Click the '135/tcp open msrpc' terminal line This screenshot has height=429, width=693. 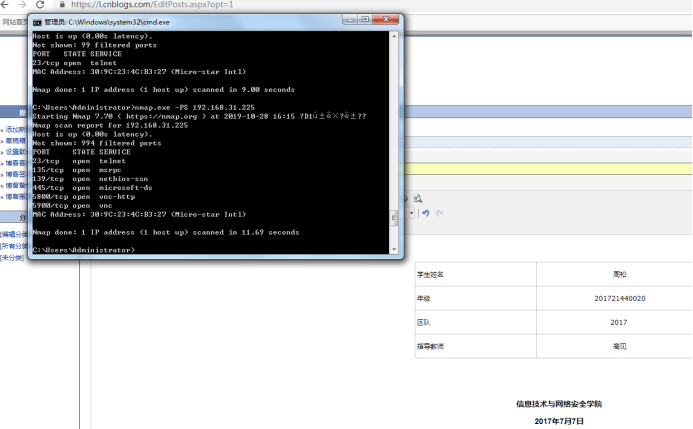coord(77,170)
